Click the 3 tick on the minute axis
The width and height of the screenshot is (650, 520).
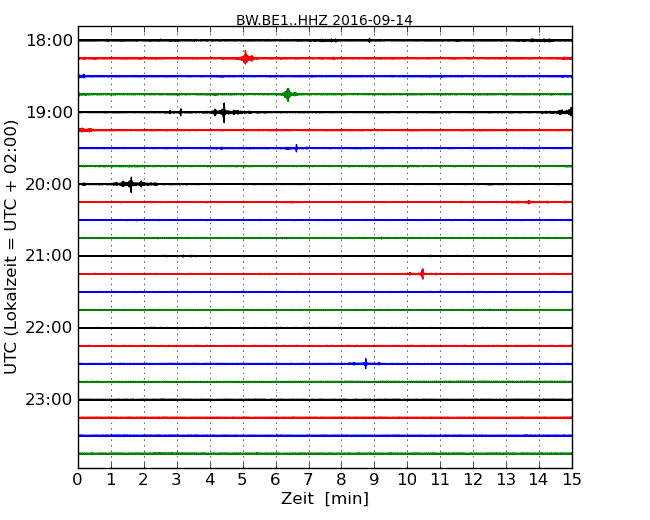(177, 479)
